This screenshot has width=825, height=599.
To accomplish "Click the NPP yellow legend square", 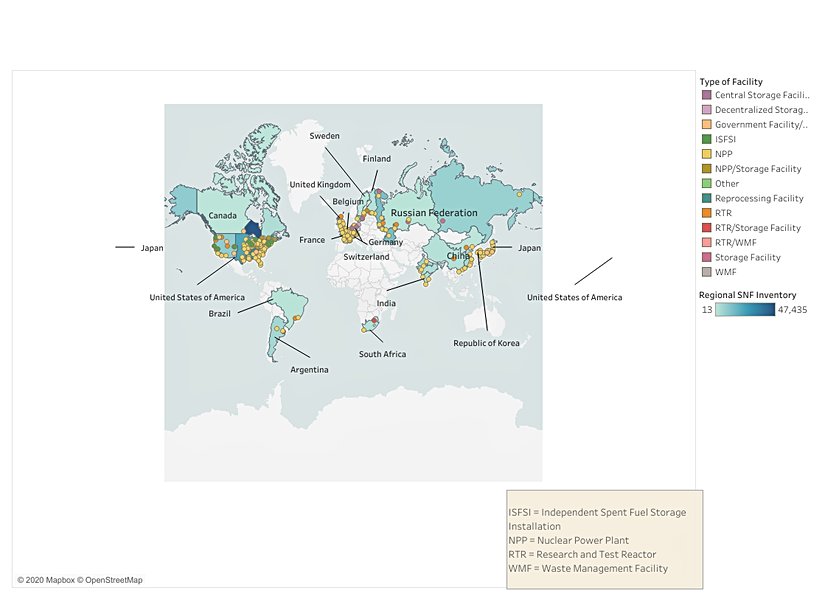I will [x=706, y=154].
